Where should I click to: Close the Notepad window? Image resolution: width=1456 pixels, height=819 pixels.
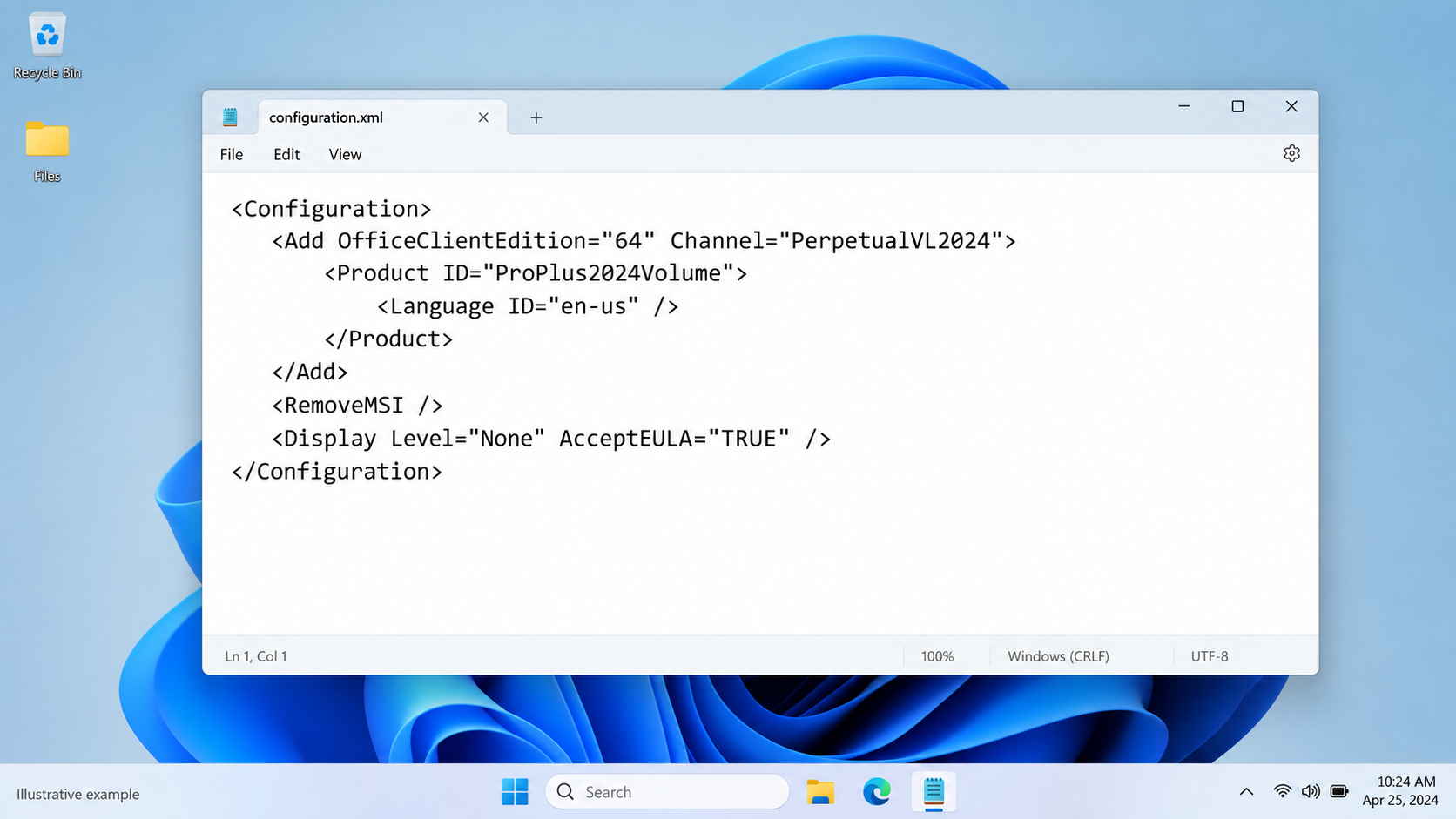1291,106
